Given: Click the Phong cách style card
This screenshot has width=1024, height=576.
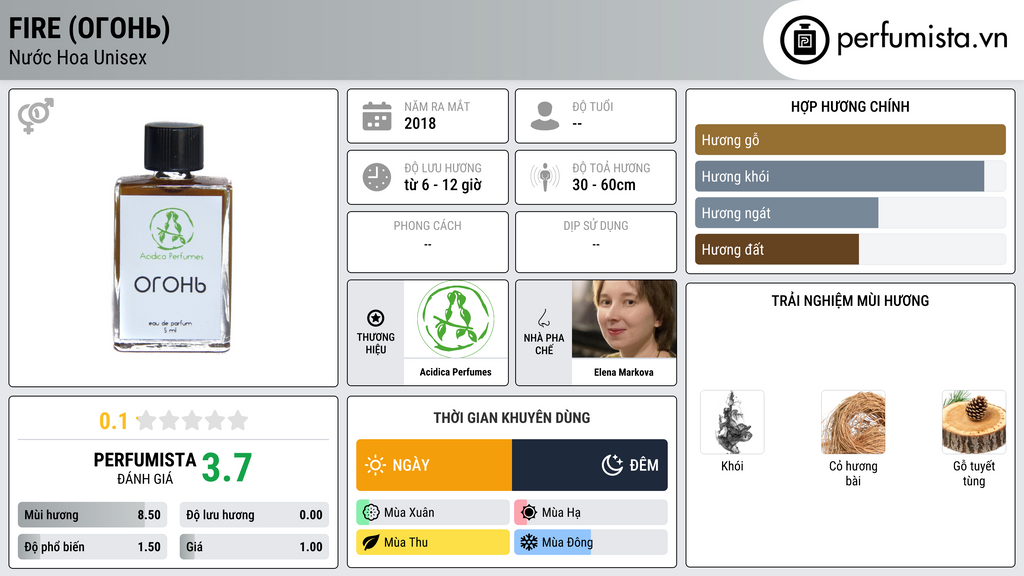Looking at the screenshot, I should 428,242.
